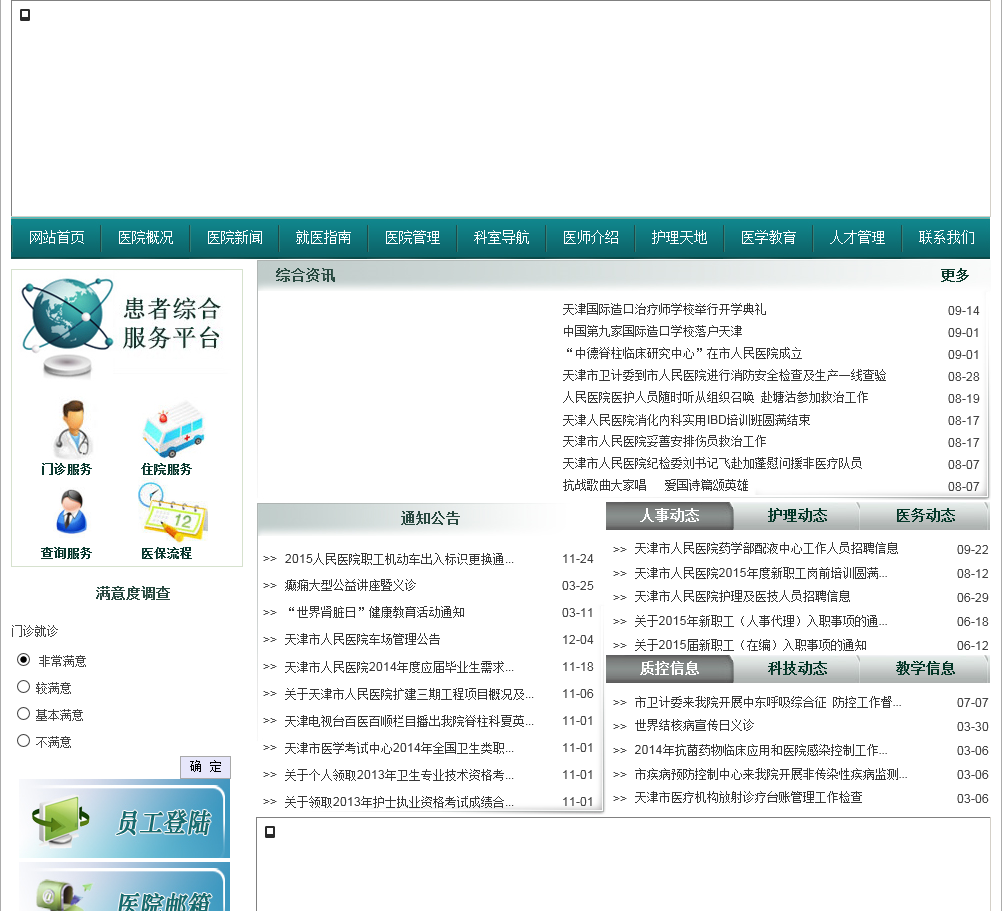This screenshot has width=1002, height=911.
Task: Open 2015年度新职工岗前培训圆满 article
Action: click(x=760, y=573)
